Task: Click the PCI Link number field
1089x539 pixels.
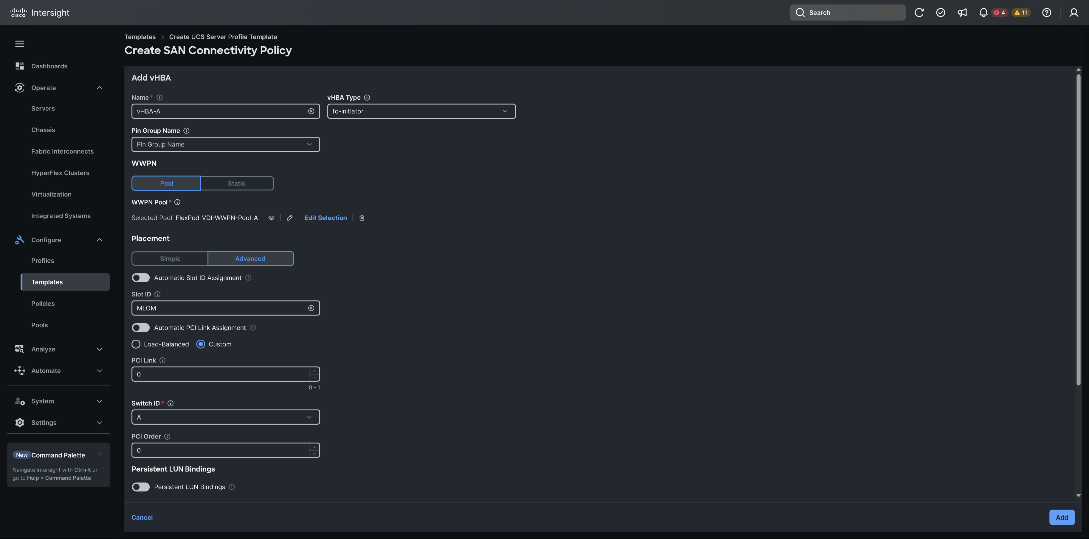Action: 226,374
